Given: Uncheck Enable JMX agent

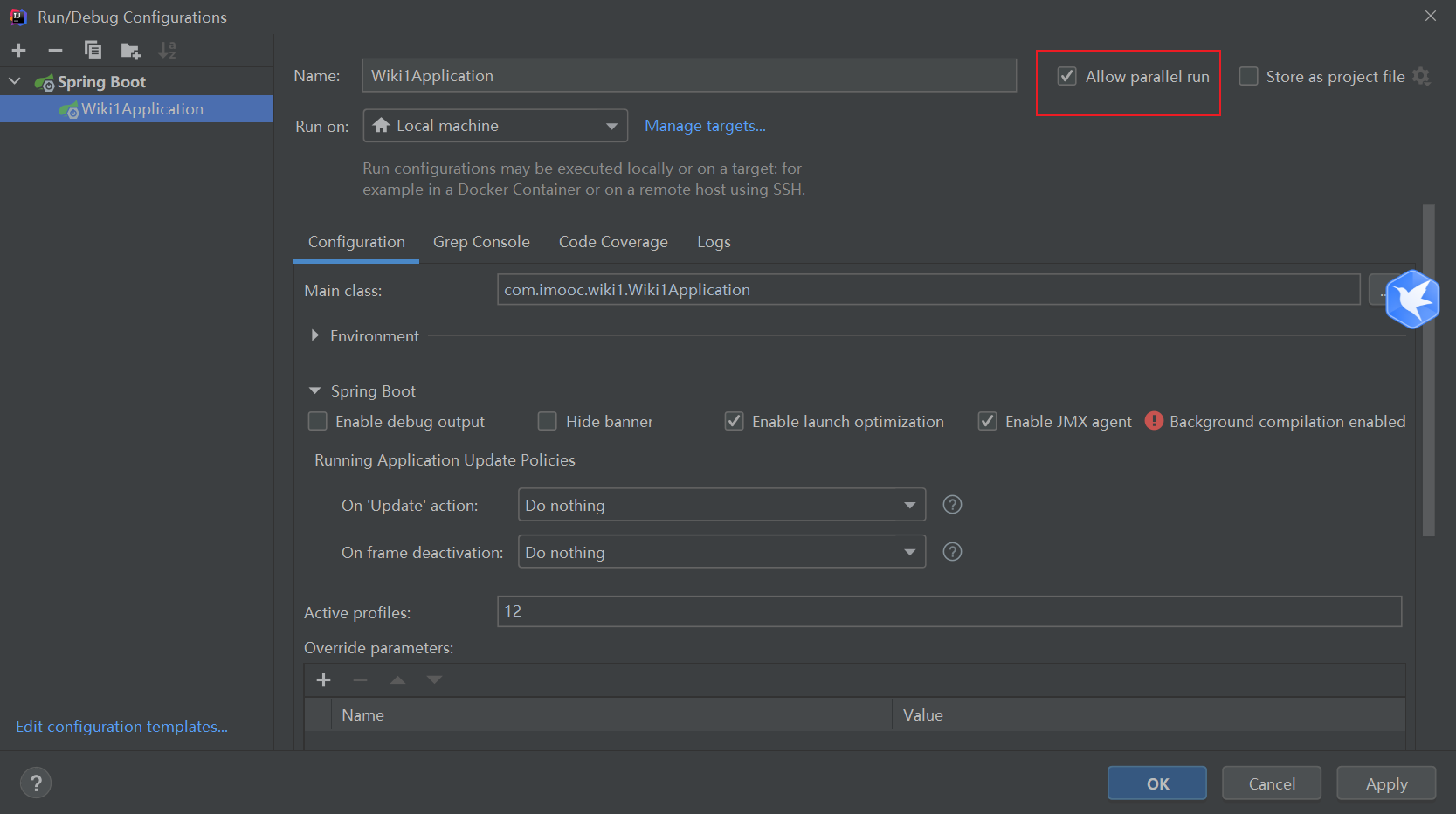Looking at the screenshot, I should click(x=987, y=421).
